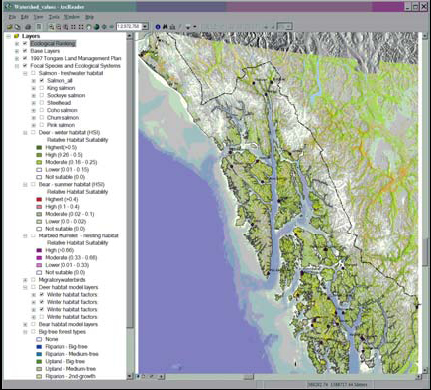Open the Help menu
This screenshot has width=431, height=390.
pyautogui.click(x=89, y=17)
